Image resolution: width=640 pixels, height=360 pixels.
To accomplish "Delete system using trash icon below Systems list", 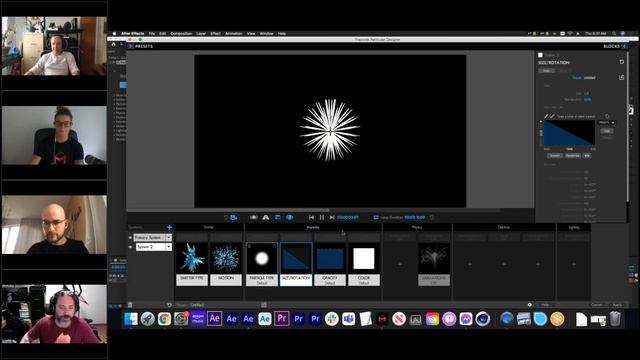I will [x=130, y=305].
